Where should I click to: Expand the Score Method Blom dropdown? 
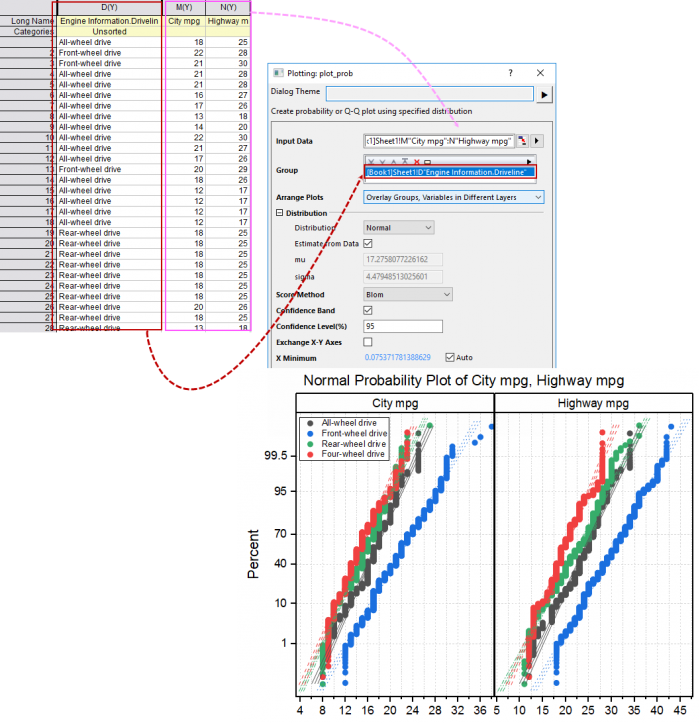[x=407, y=294]
